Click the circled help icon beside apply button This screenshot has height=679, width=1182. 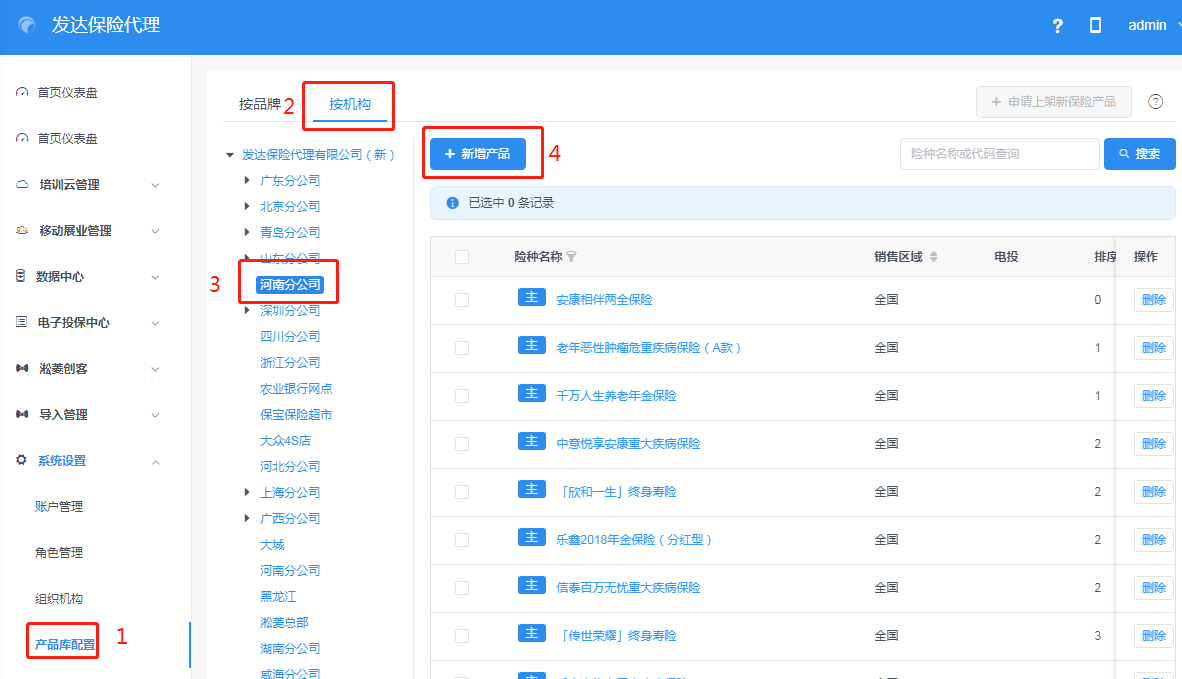1155,102
